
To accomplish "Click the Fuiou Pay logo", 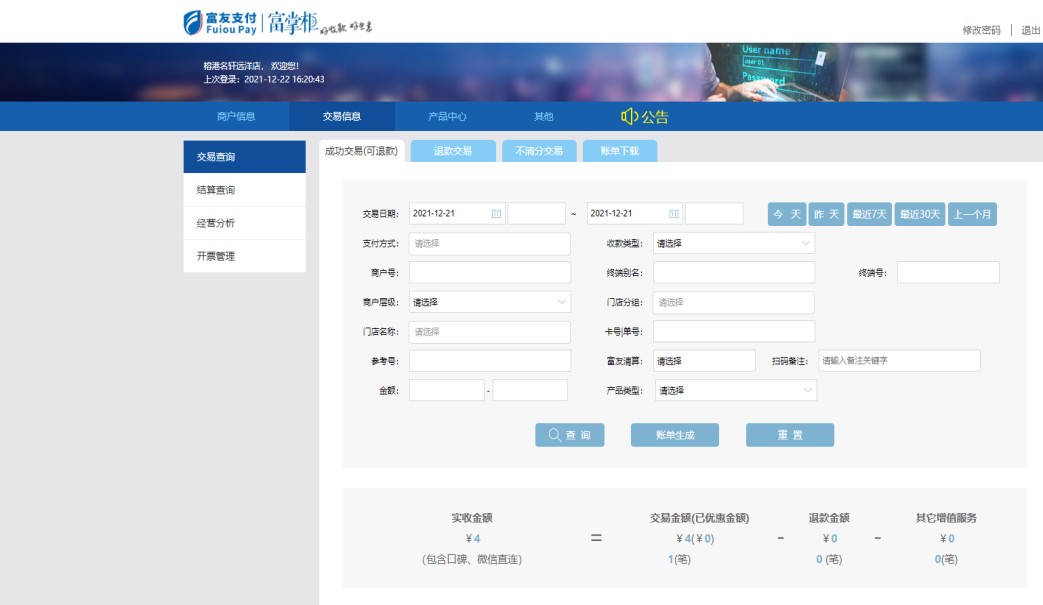I will (220, 22).
